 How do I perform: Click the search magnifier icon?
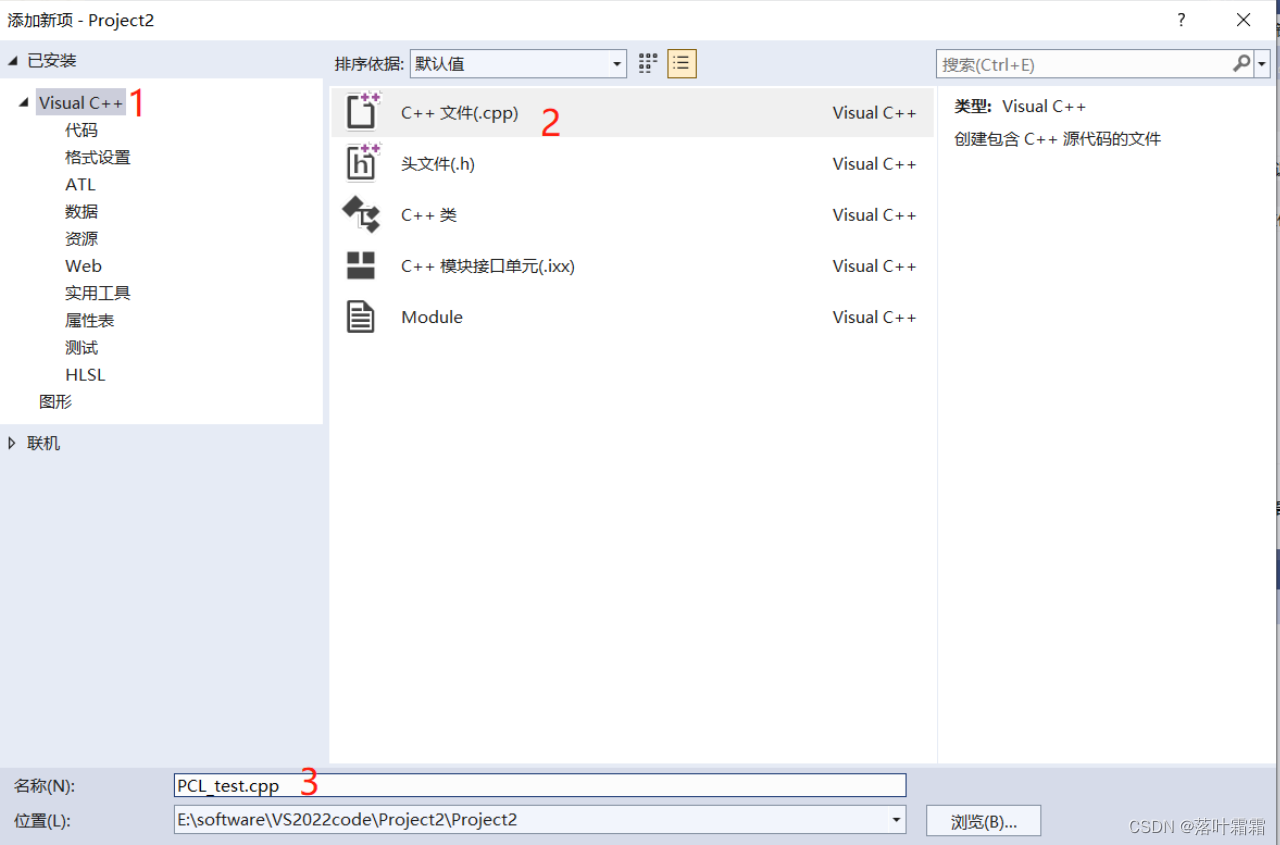point(1241,63)
